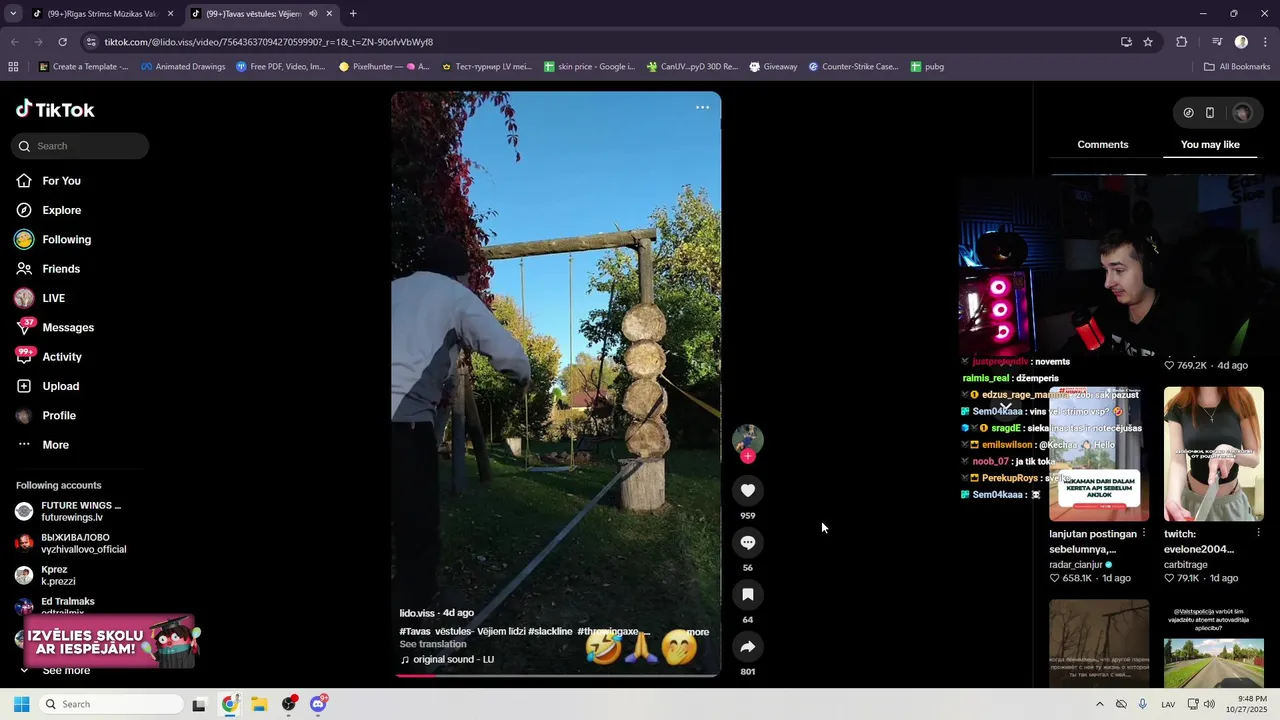Viewport: 1280px width, 720px height.
Task: Open the For You feed
Action: pyautogui.click(x=61, y=181)
